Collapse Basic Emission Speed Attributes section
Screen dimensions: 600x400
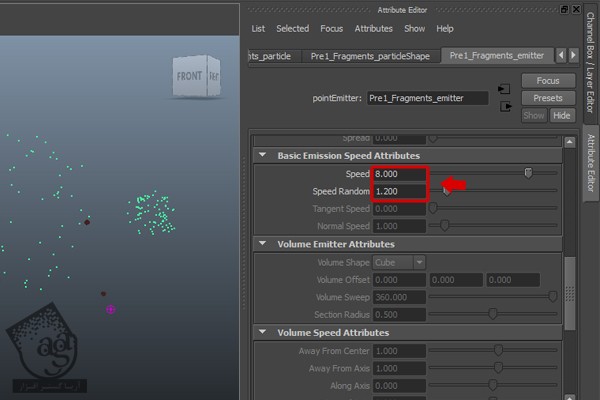click(x=262, y=155)
